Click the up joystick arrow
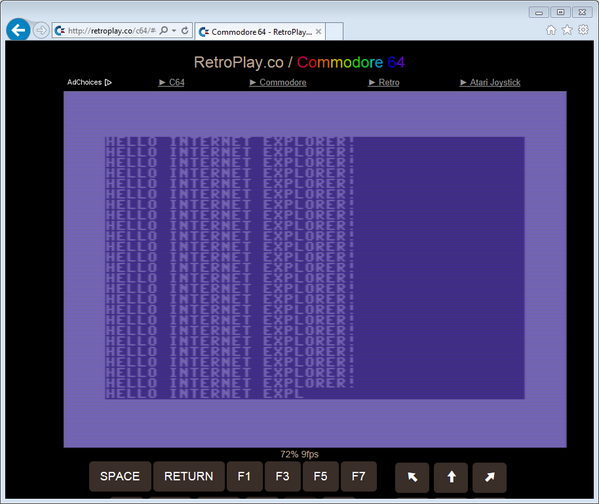Viewport: 599px width, 504px height. [451, 477]
